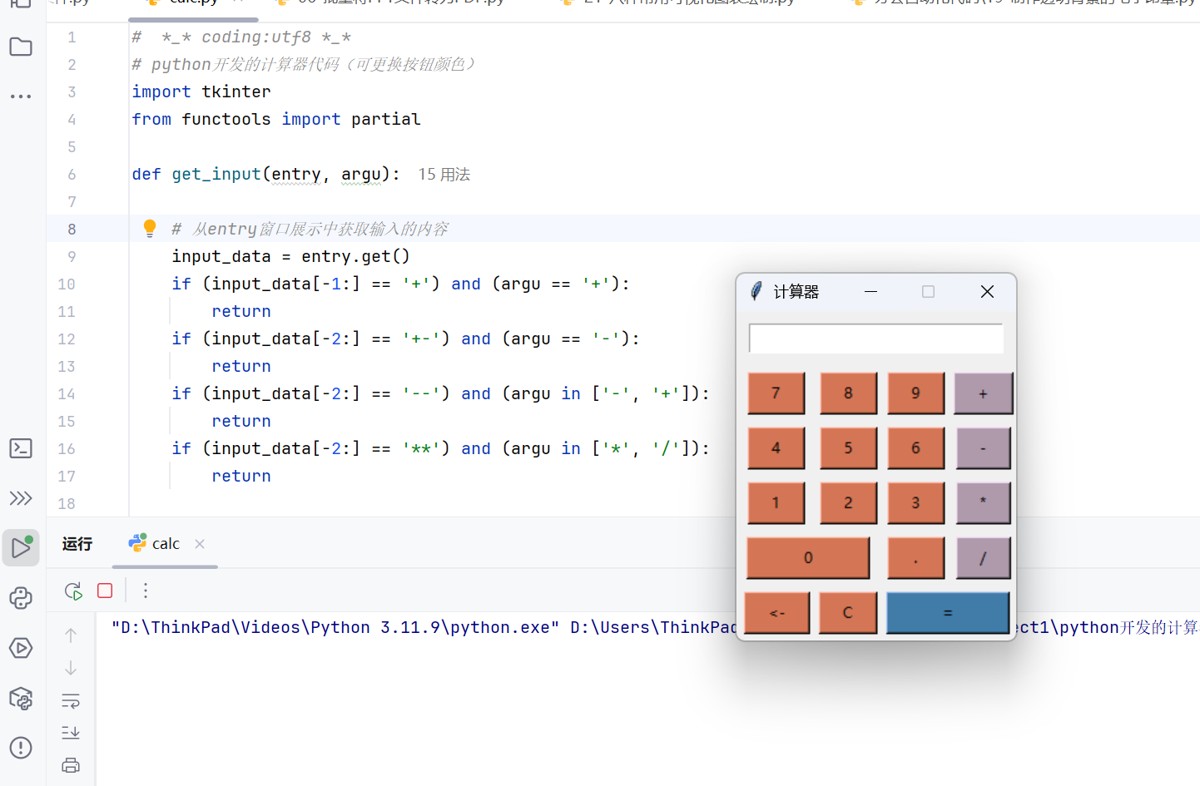Click the up arrow in run console gutter
The width and height of the screenshot is (1200, 786).
71,635
